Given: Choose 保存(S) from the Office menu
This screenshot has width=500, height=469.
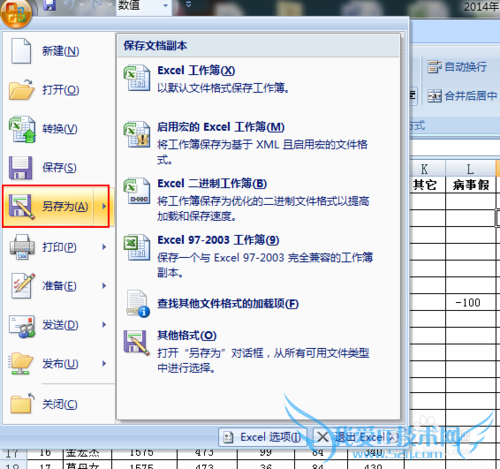Looking at the screenshot, I should (x=59, y=168).
